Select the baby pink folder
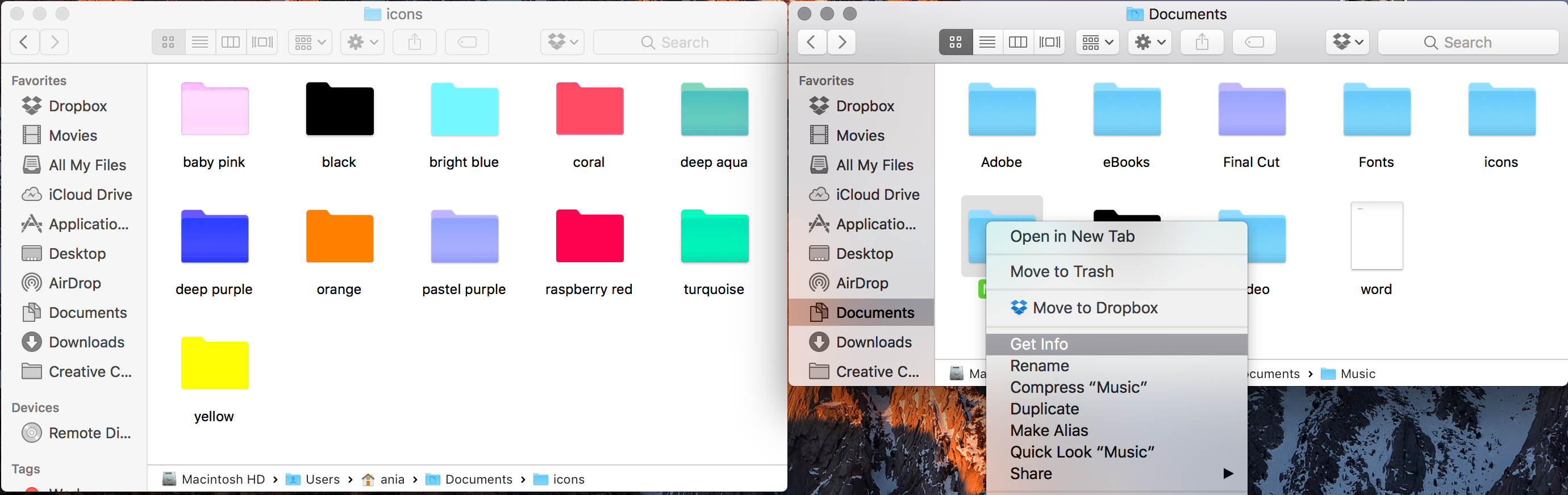The height and width of the screenshot is (495, 1568). [x=215, y=109]
